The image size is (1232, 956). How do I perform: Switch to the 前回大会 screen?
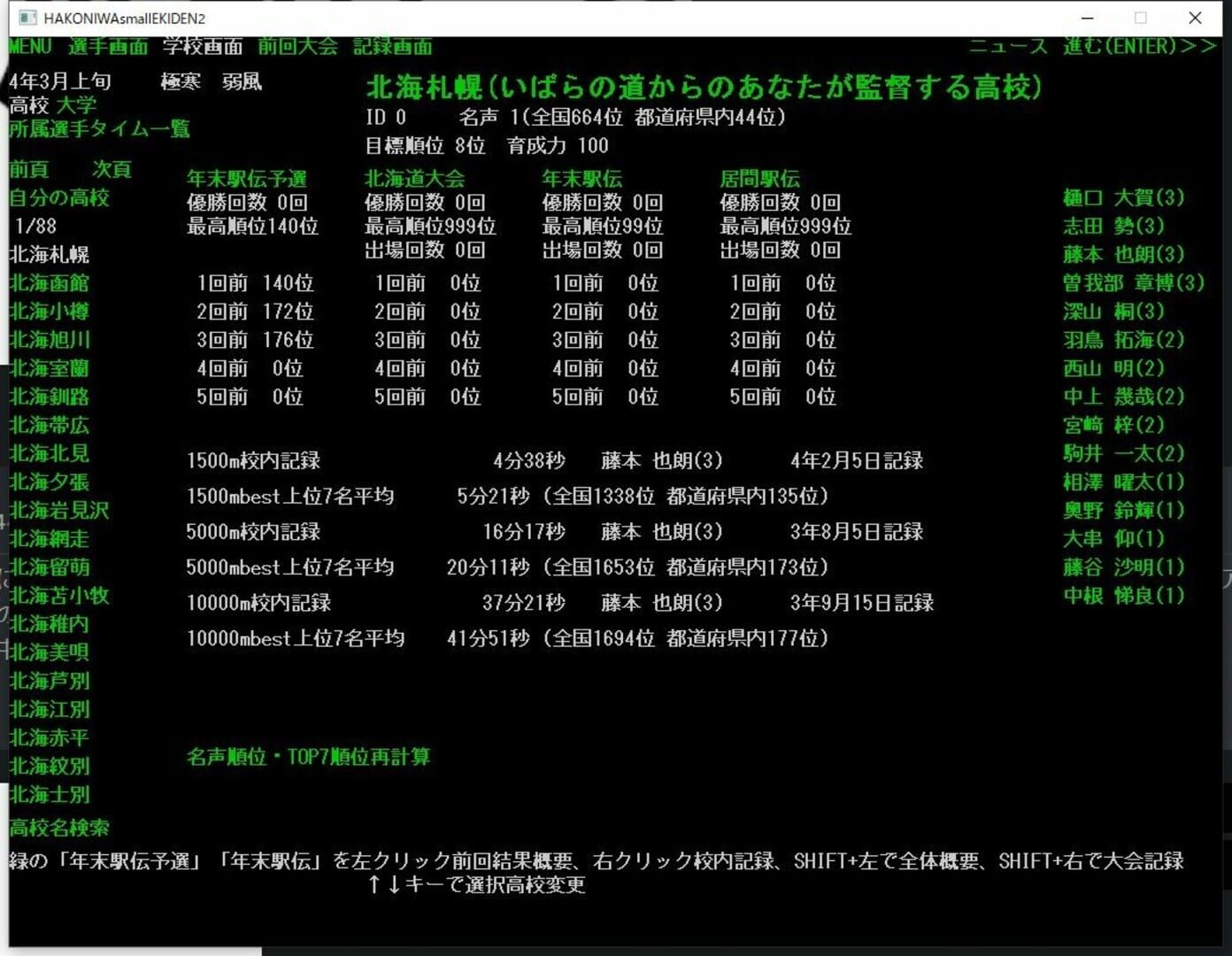pyautogui.click(x=298, y=46)
